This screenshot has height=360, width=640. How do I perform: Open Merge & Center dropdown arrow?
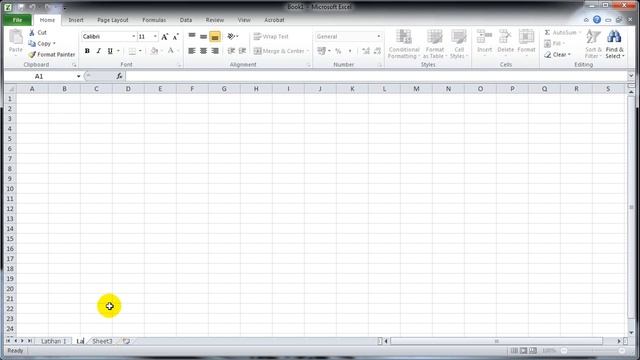tap(308, 51)
